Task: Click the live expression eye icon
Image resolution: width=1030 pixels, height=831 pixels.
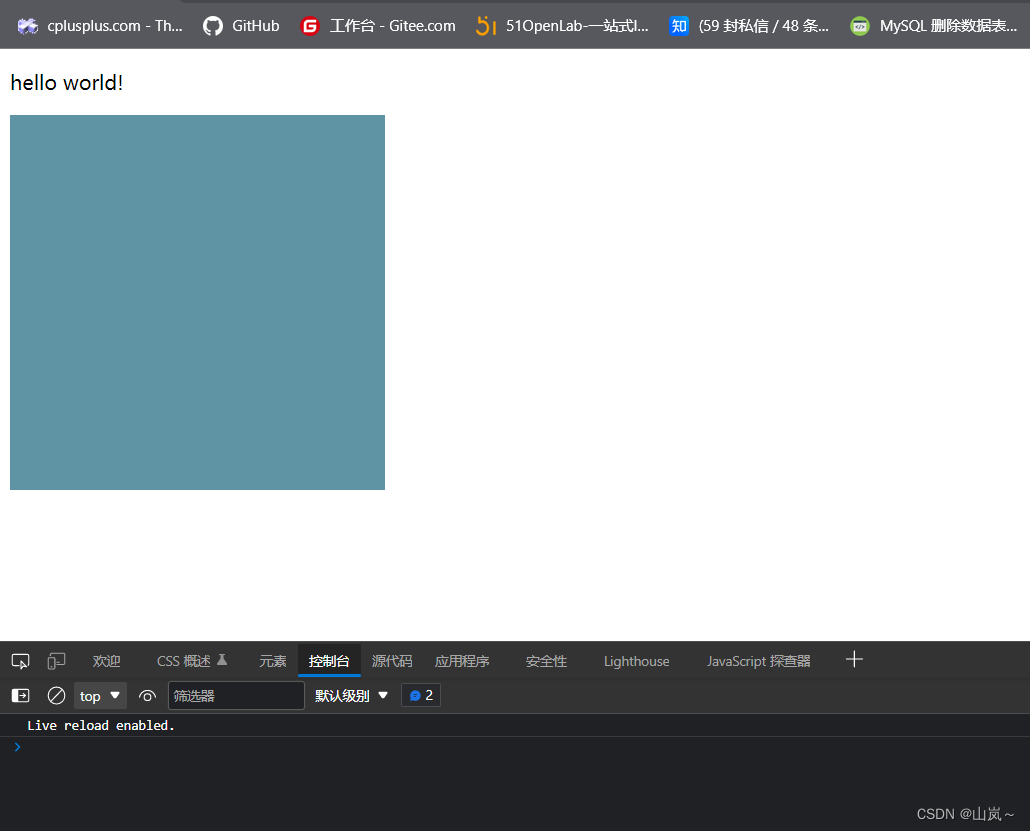Action: point(147,696)
